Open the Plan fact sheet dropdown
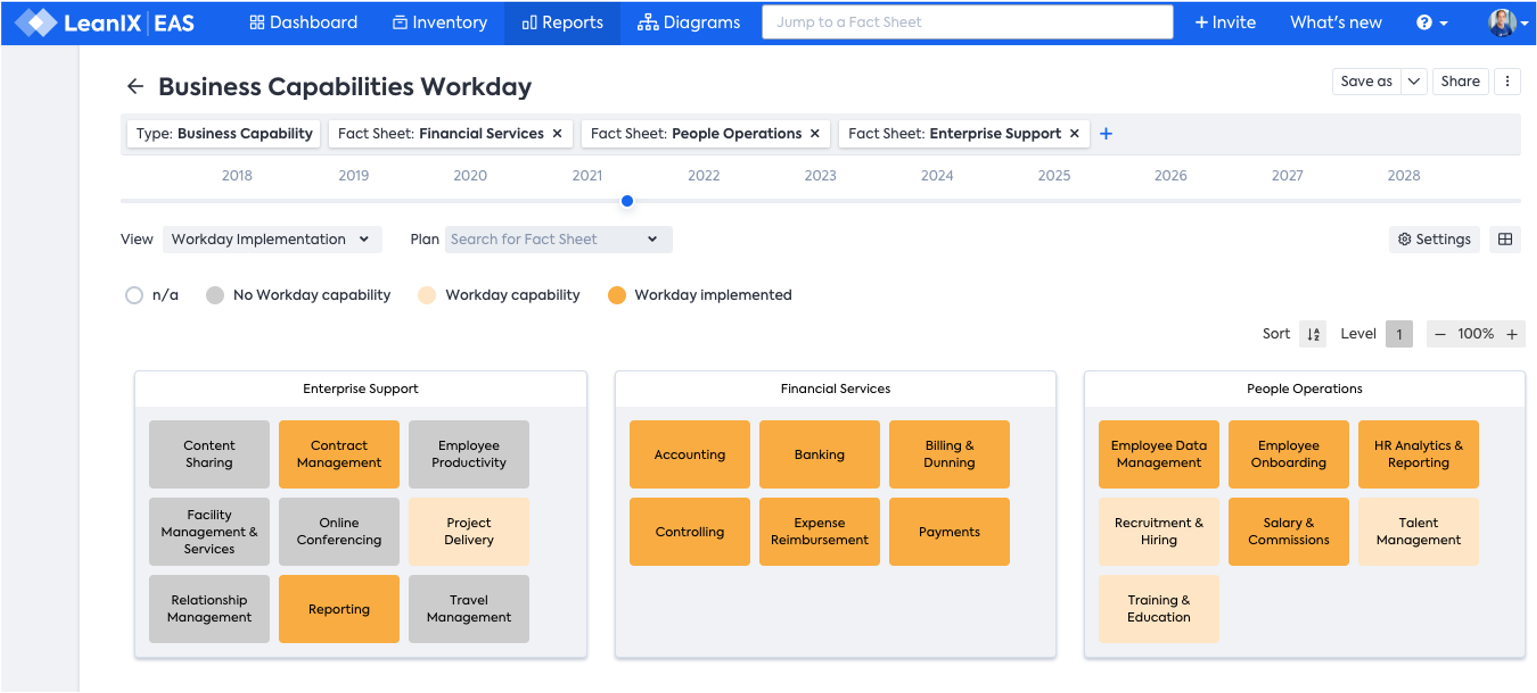 click(558, 239)
